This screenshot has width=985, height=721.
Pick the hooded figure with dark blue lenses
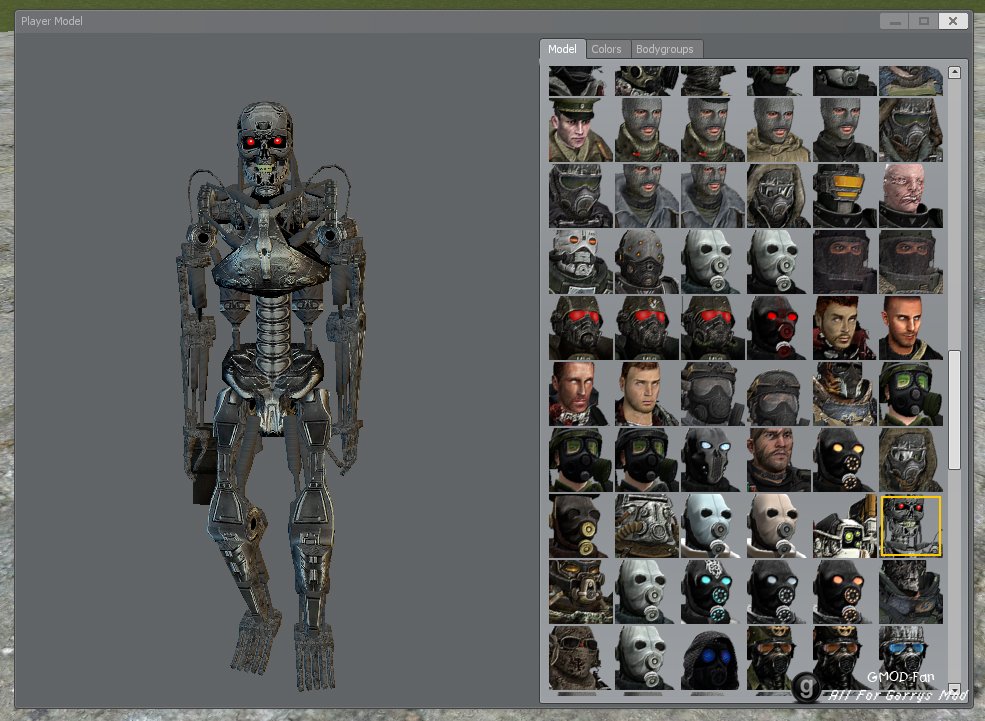pyautogui.click(x=711, y=658)
